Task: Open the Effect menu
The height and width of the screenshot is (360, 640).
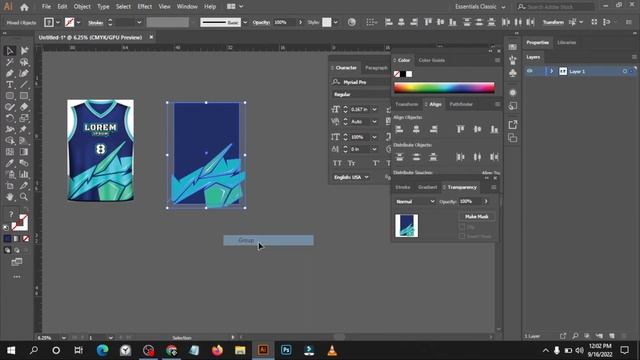Action: pyautogui.click(x=144, y=7)
